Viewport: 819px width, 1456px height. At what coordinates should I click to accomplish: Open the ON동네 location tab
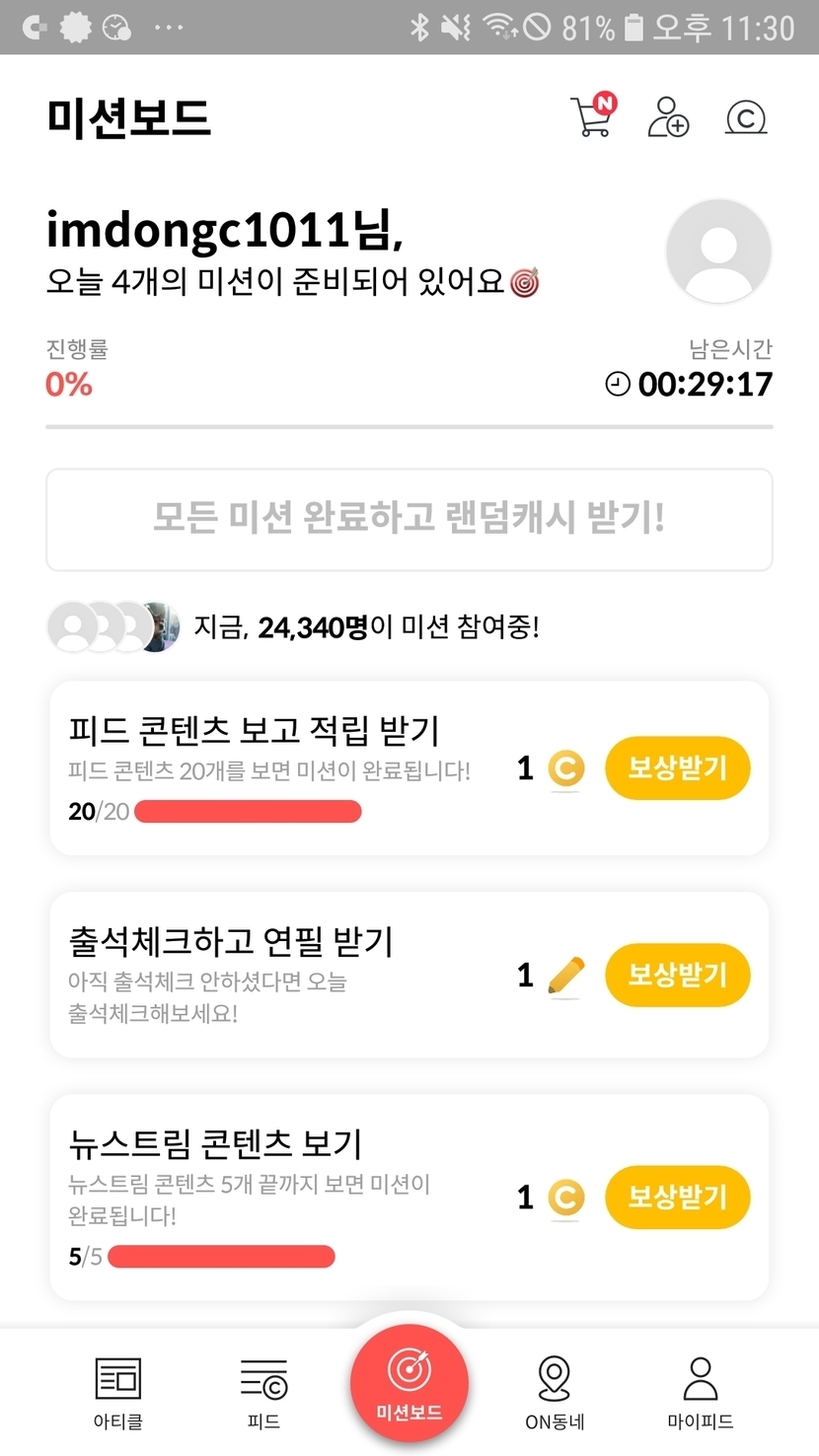click(x=555, y=1392)
